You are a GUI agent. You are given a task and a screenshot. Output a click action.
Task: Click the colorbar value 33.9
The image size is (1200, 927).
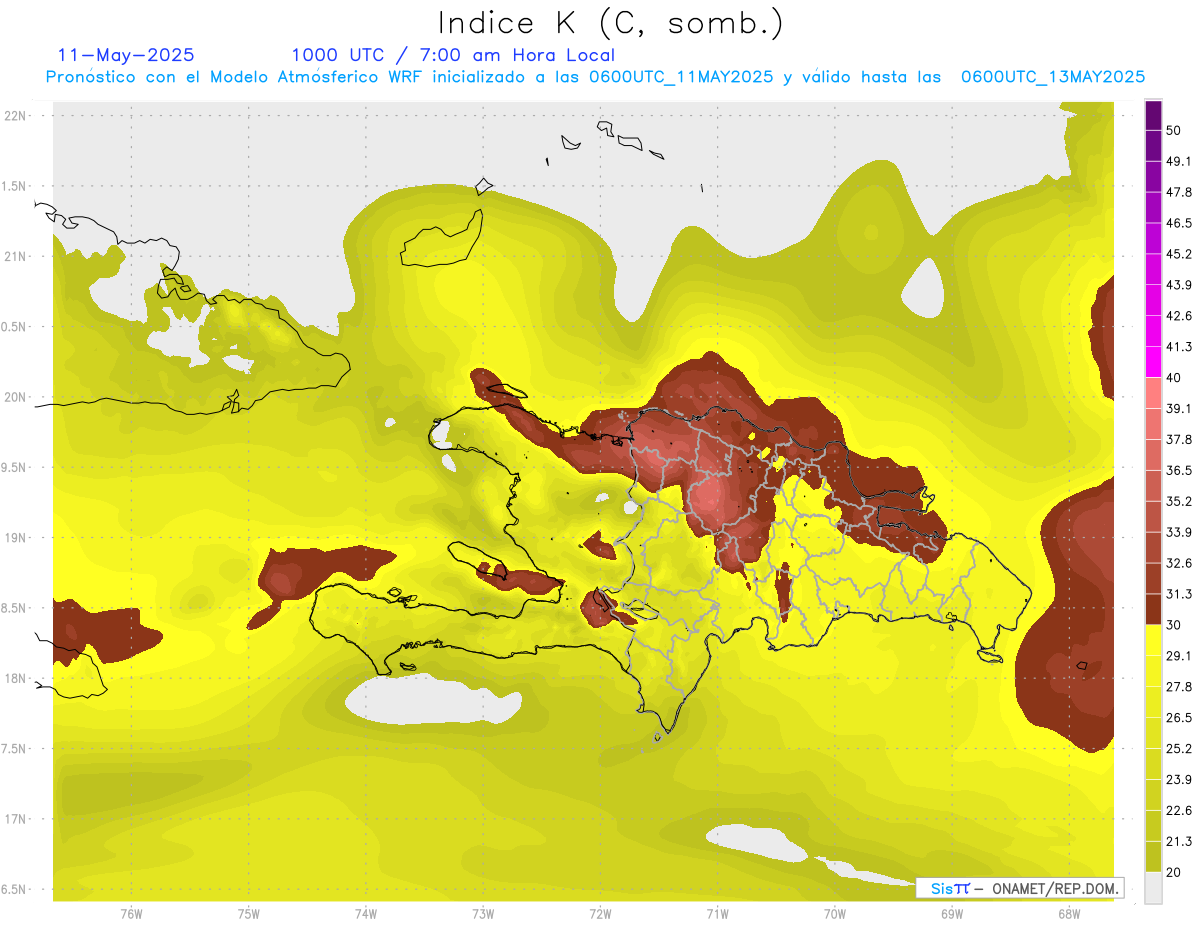point(1179,532)
